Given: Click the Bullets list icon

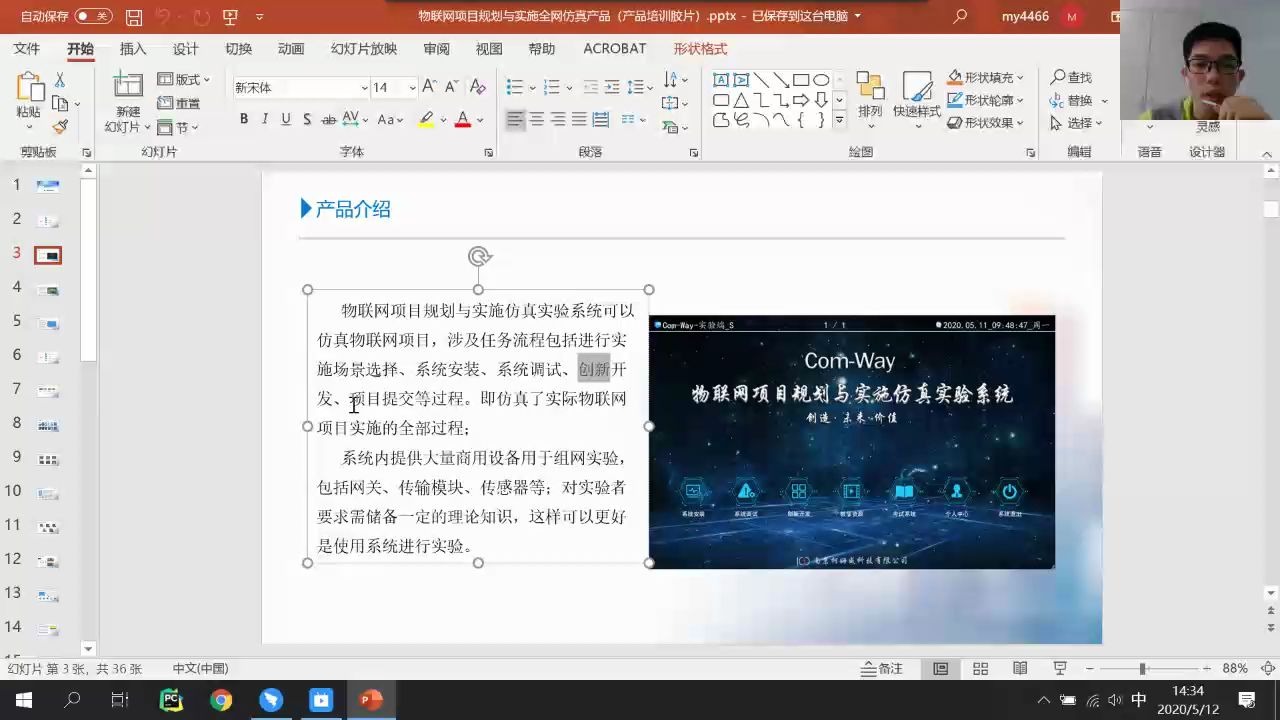Looking at the screenshot, I should (x=515, y=87).
